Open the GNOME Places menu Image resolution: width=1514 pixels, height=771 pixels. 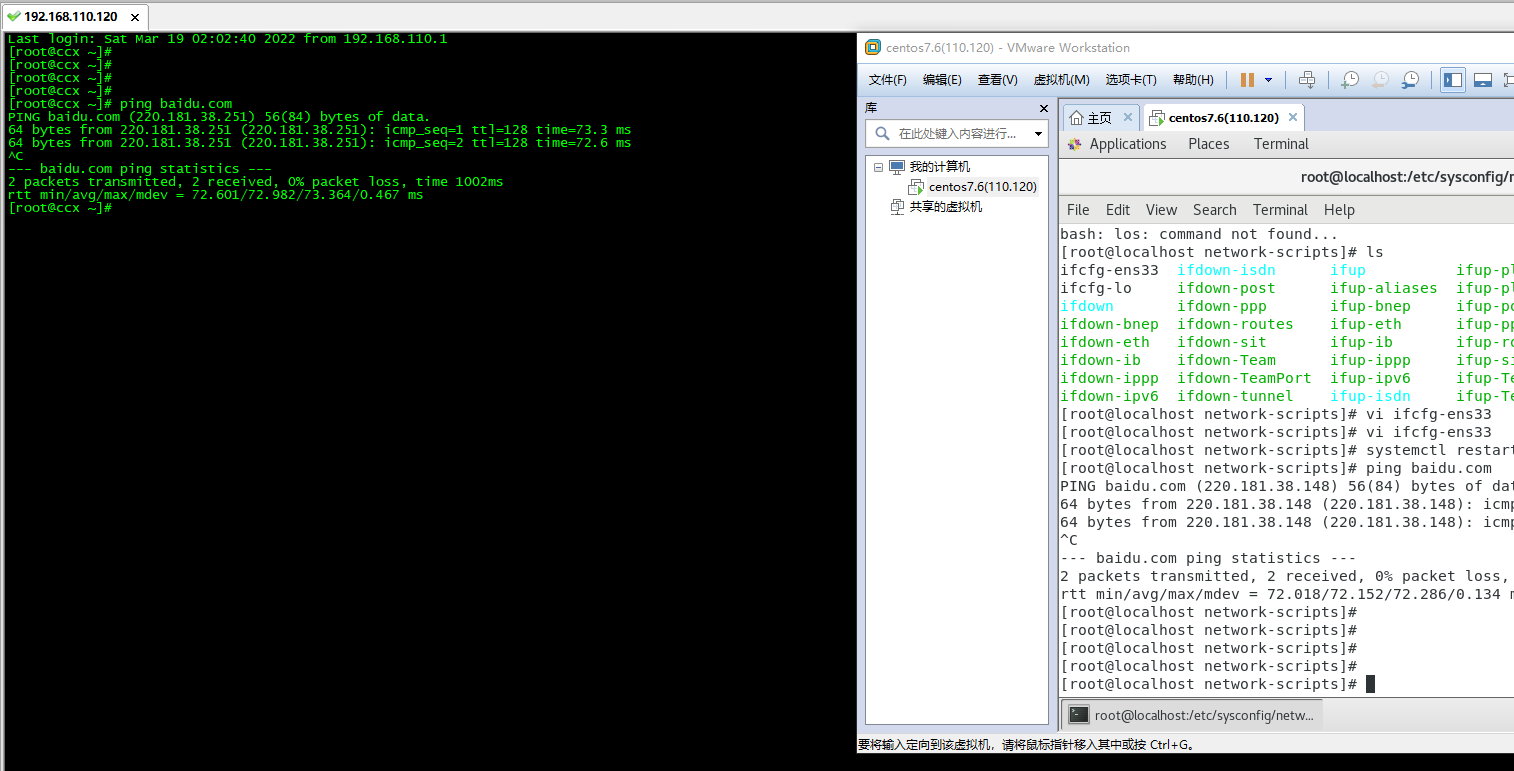[x=1209, y=144]
